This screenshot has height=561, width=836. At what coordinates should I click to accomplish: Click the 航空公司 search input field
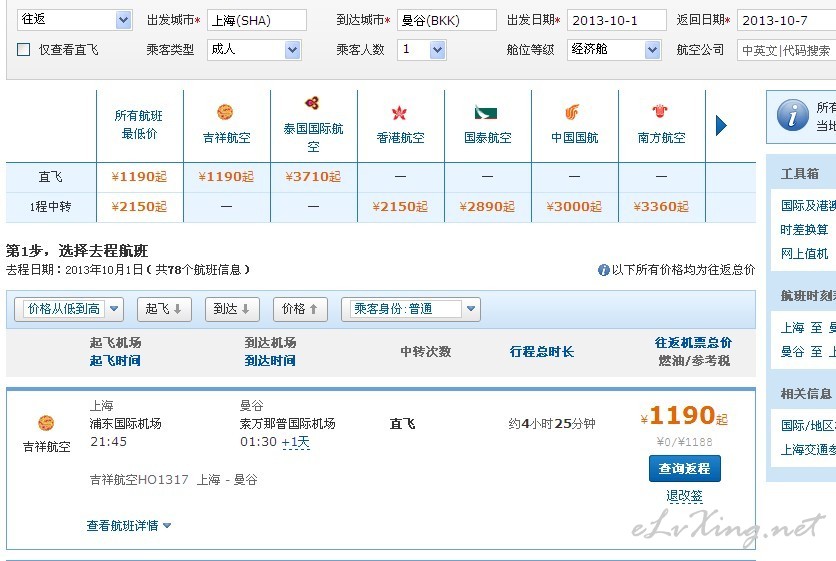pyautogui.click(x=786, y=50)
